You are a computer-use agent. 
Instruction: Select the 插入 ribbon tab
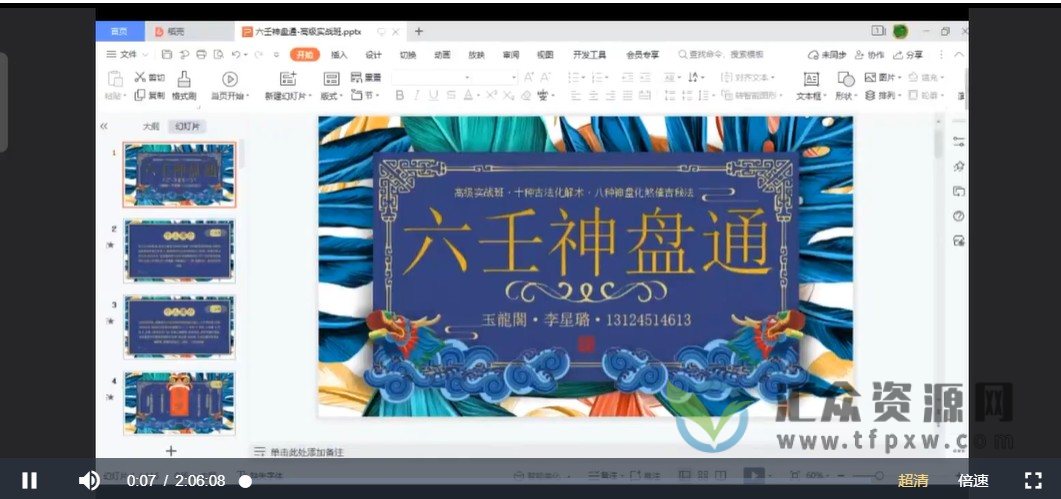coord(339,55)
